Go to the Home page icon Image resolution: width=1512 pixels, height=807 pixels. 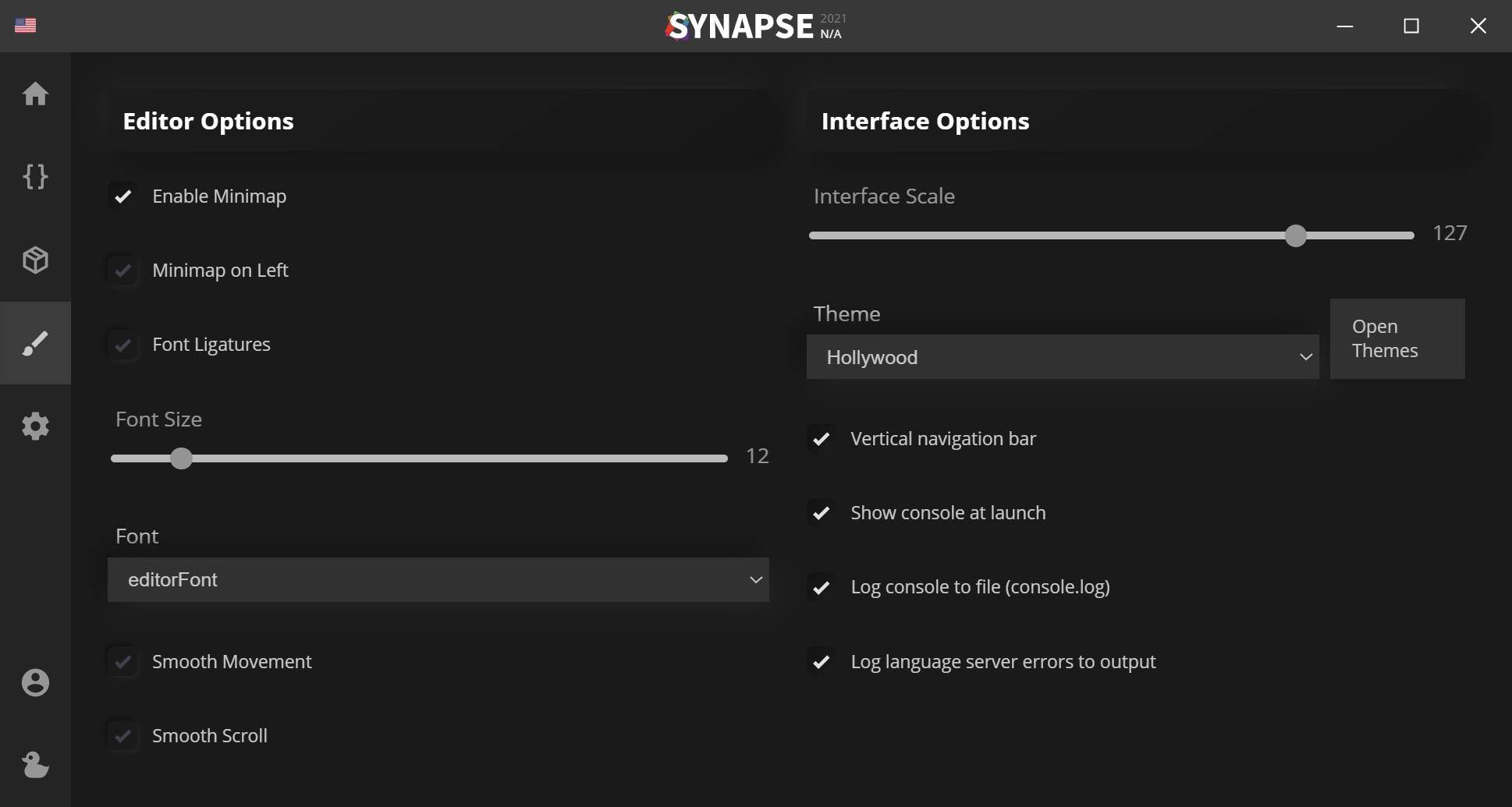[x=35, y=94]
